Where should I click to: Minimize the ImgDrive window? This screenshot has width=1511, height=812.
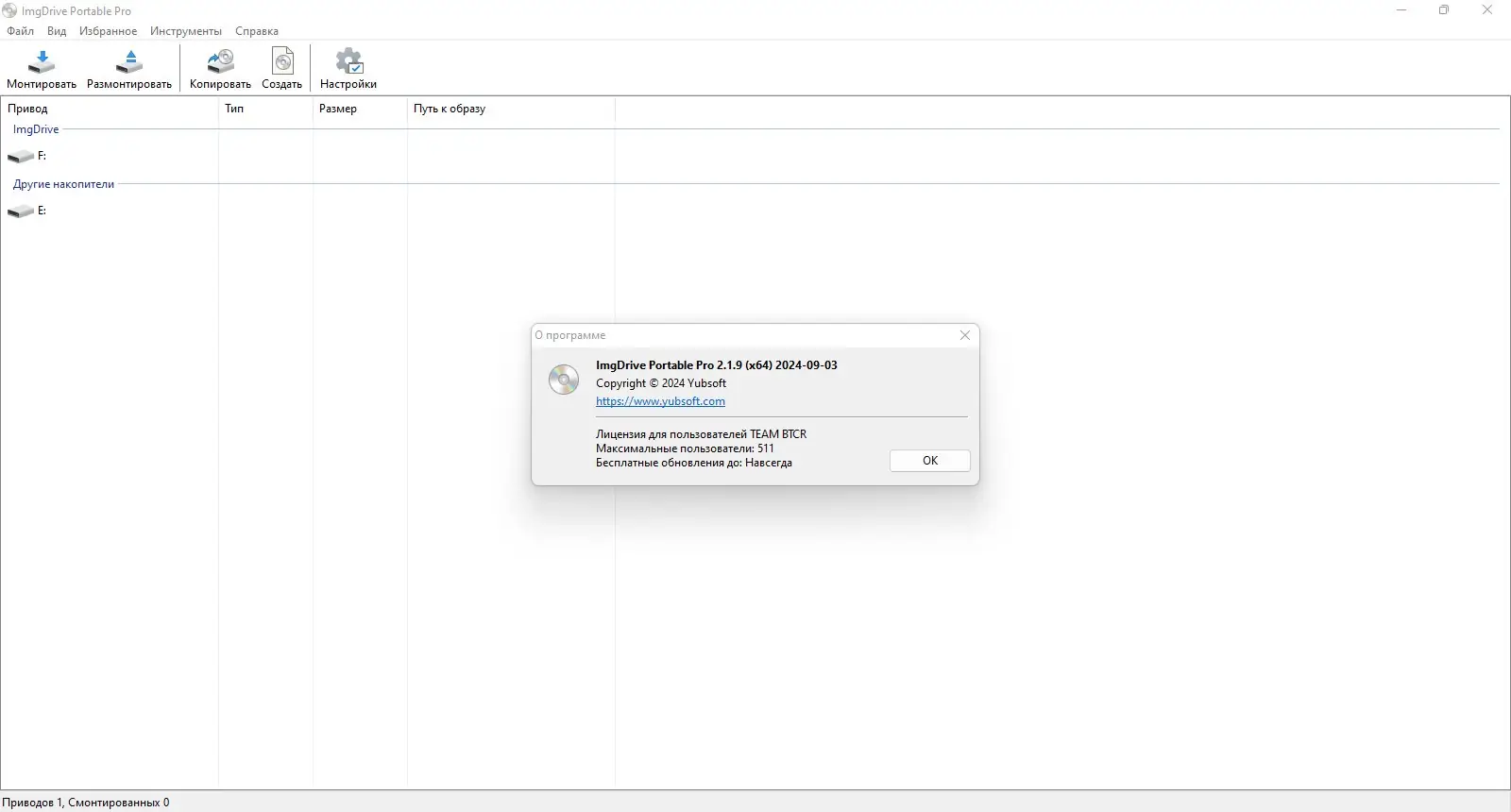click(x=1401, y=10)
